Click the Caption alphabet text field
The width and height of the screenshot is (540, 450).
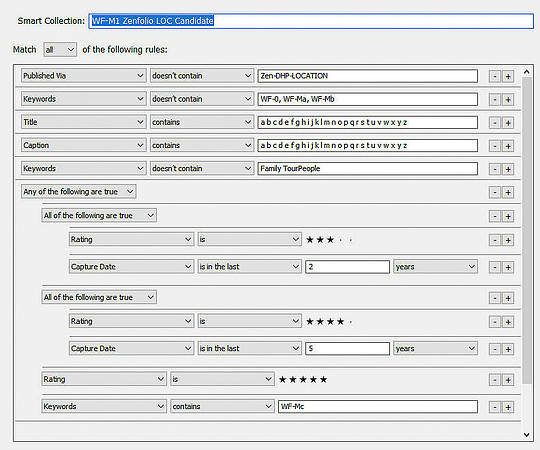[367, 145]
